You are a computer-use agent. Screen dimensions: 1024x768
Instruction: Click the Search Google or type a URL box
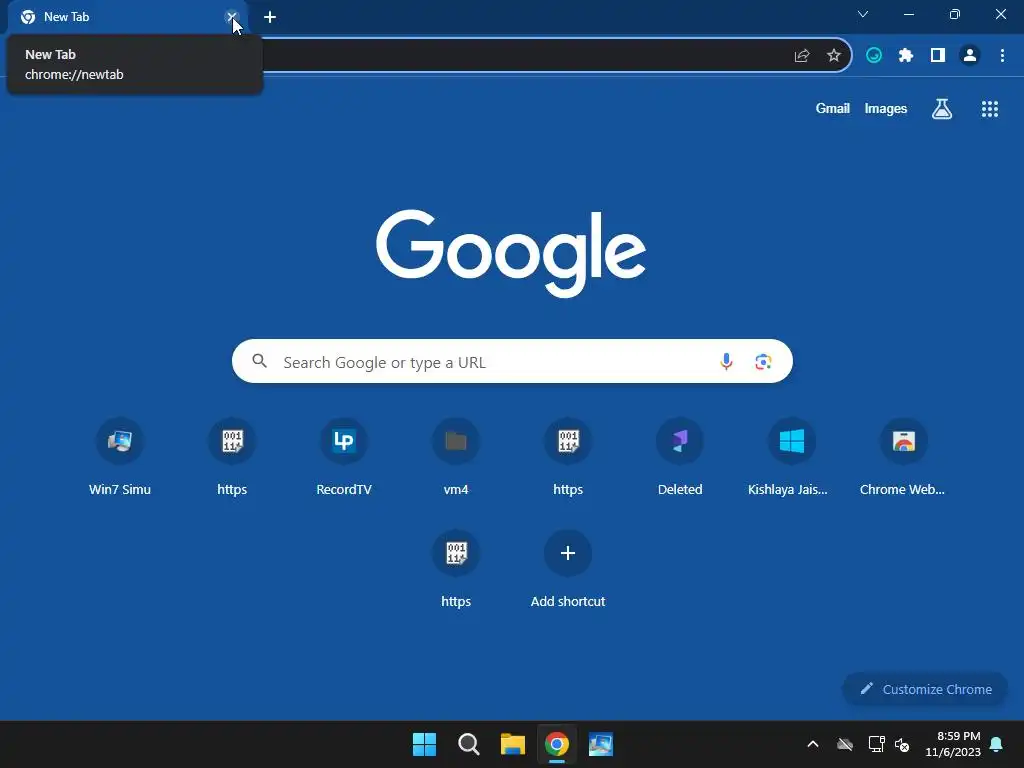(x=512, y=361)
